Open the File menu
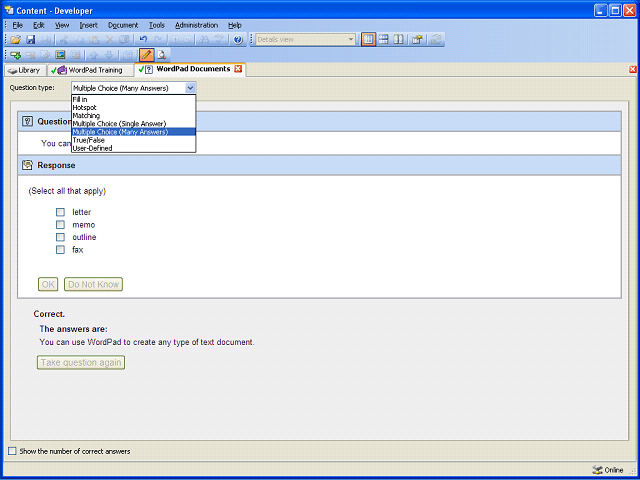 pyautogui.click(x=18, y=25)
